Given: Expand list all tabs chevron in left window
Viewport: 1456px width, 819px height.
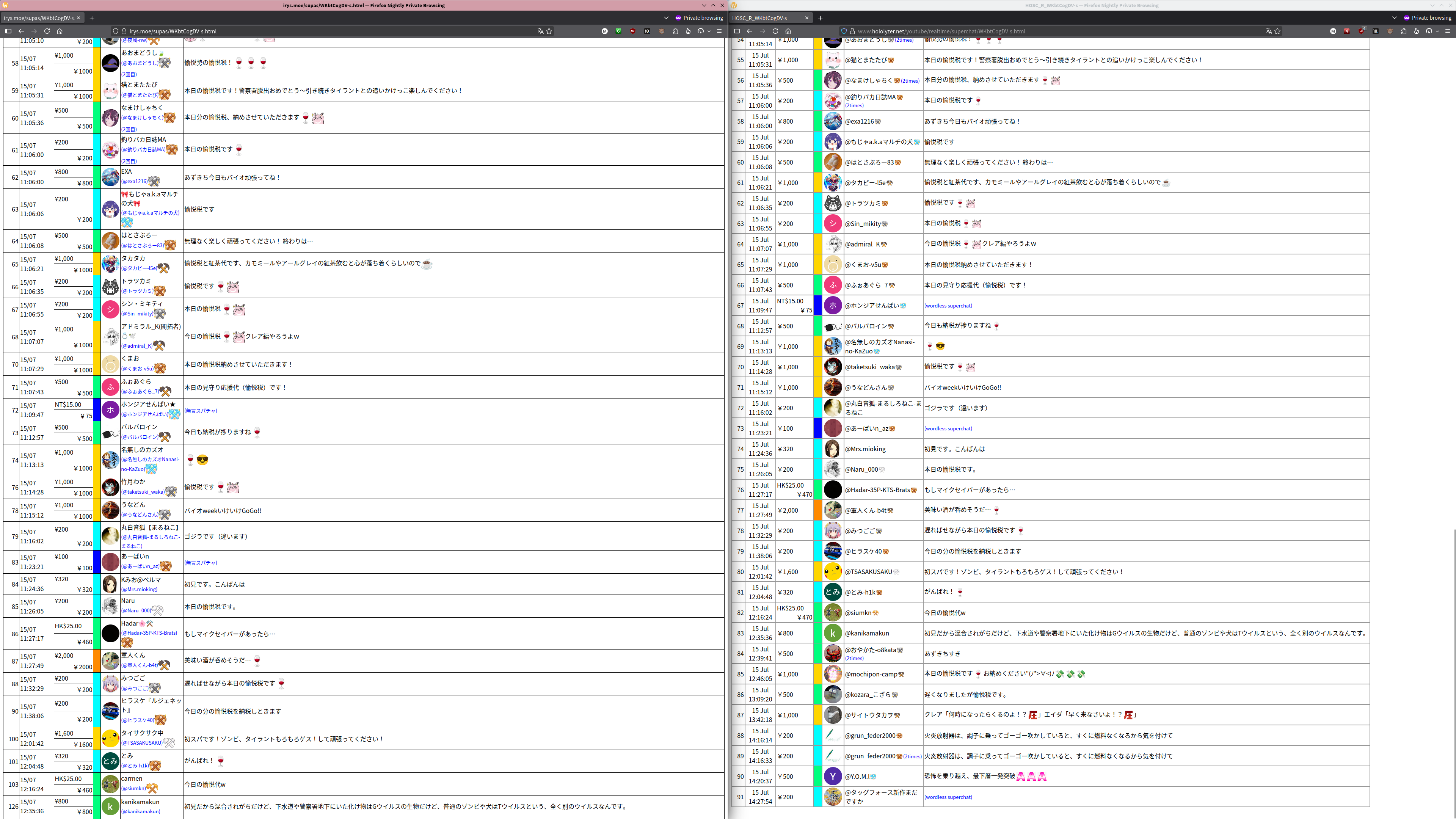Looking at the screenshot, I should [x=666, y=18].
